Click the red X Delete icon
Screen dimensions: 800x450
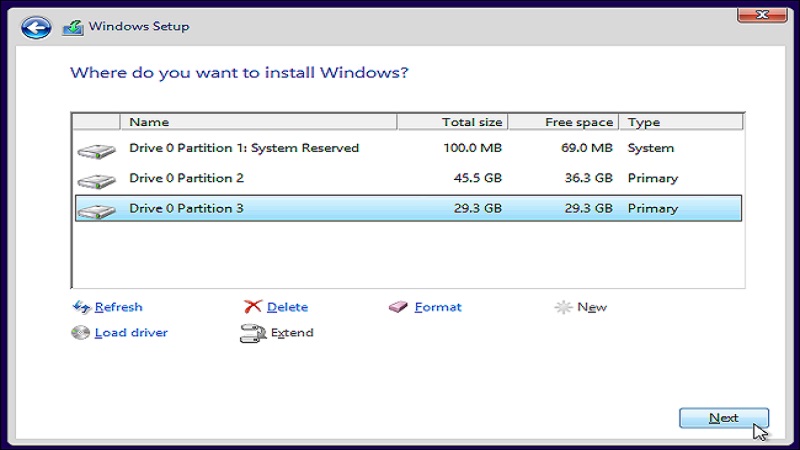point(253,307)
